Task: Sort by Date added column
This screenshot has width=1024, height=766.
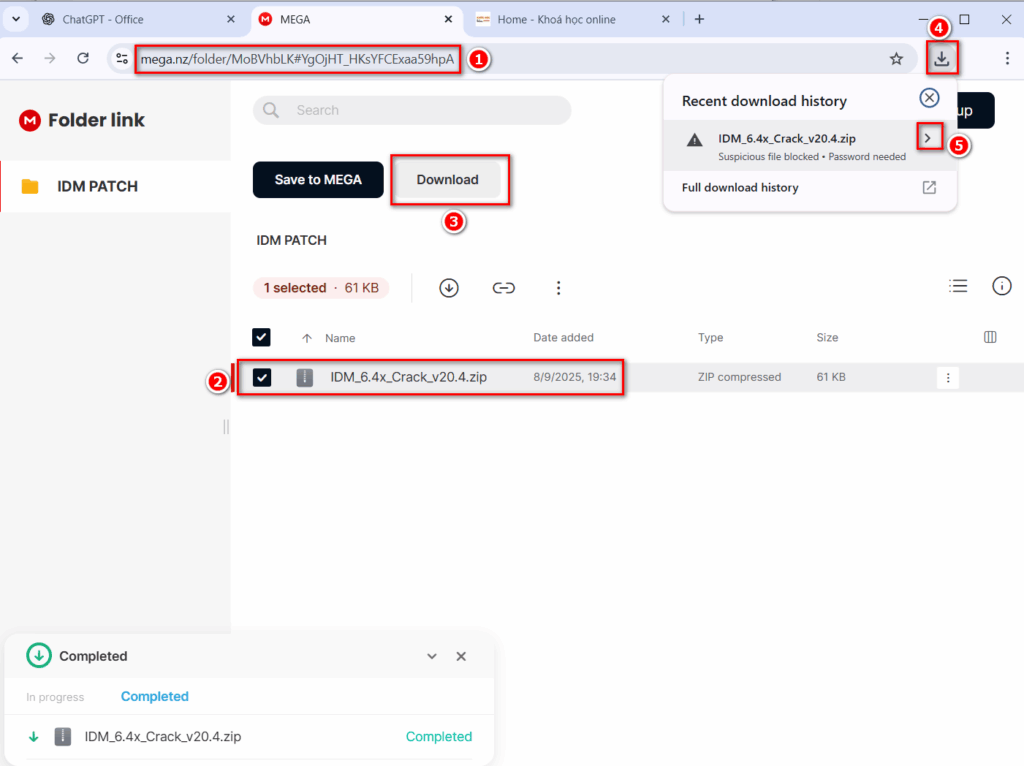Action: coord(563,338)
